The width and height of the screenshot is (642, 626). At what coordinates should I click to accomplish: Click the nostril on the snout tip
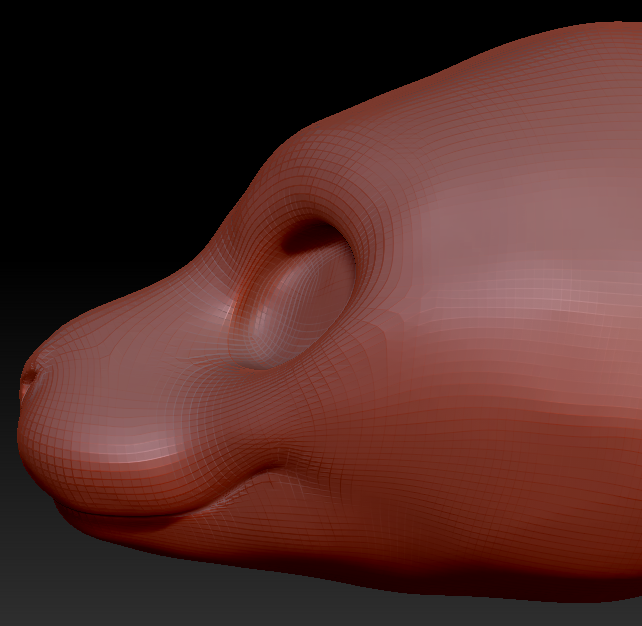(29, 377)
